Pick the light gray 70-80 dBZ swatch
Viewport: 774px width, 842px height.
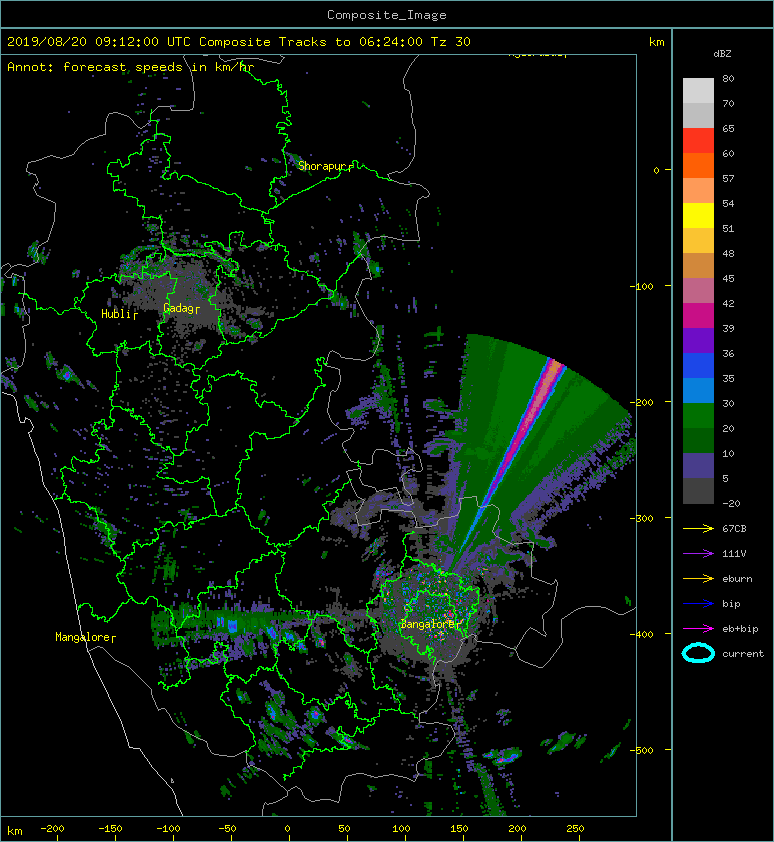(698, 90)
